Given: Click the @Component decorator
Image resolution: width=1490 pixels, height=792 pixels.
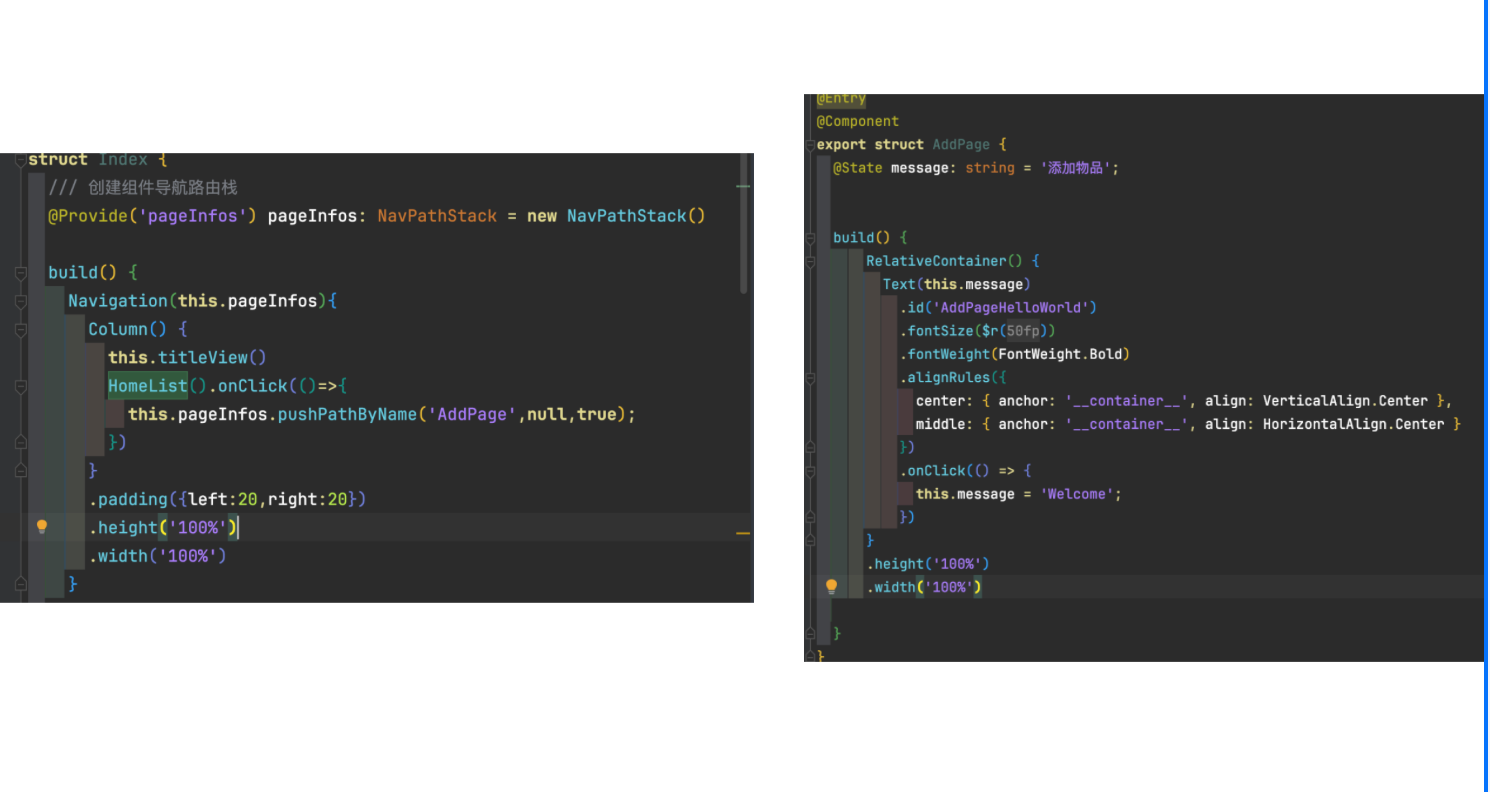Looking at the screenshot, I should [x=858, y=121].
